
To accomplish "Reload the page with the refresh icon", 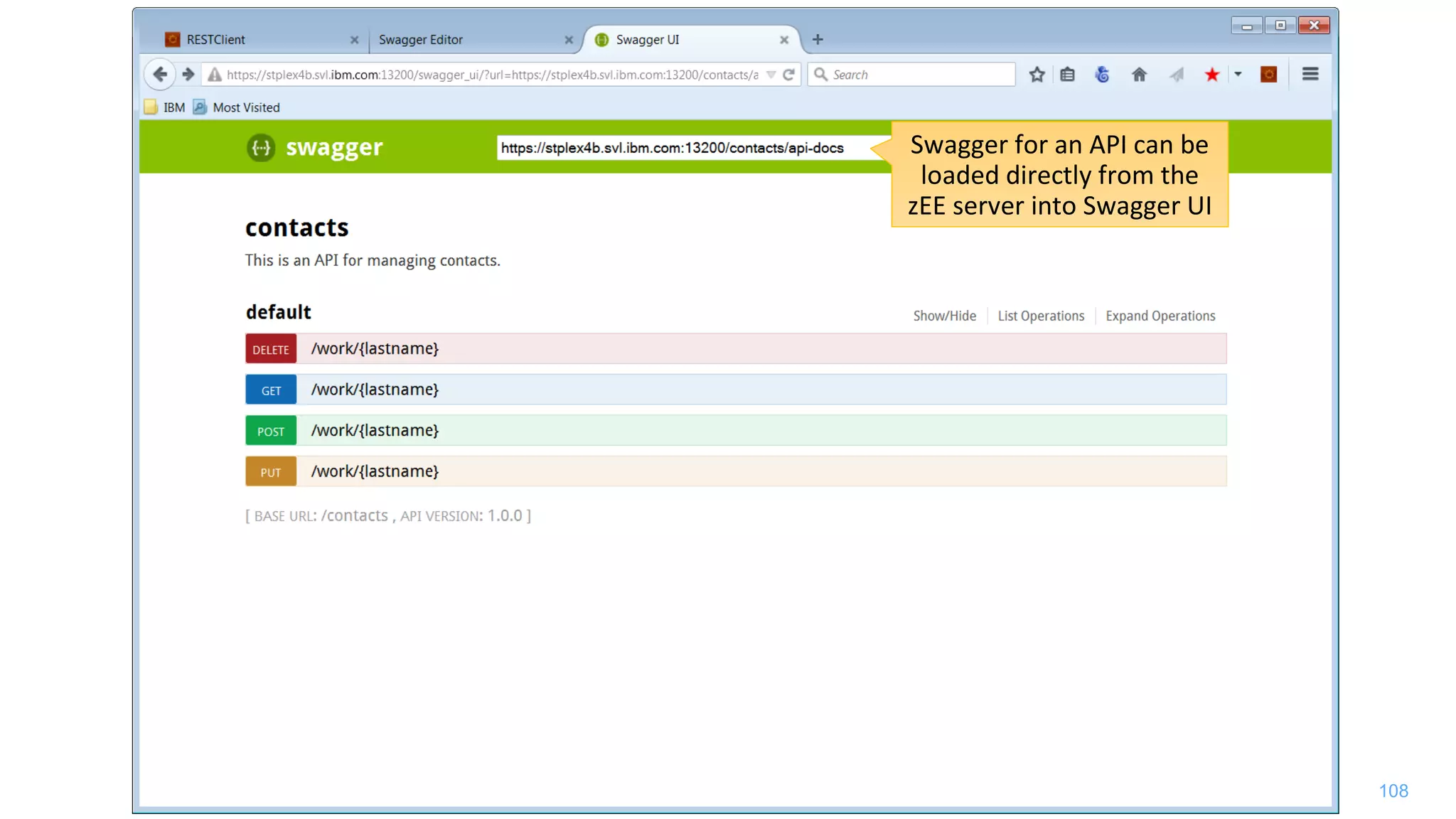I will pos(788,75).
